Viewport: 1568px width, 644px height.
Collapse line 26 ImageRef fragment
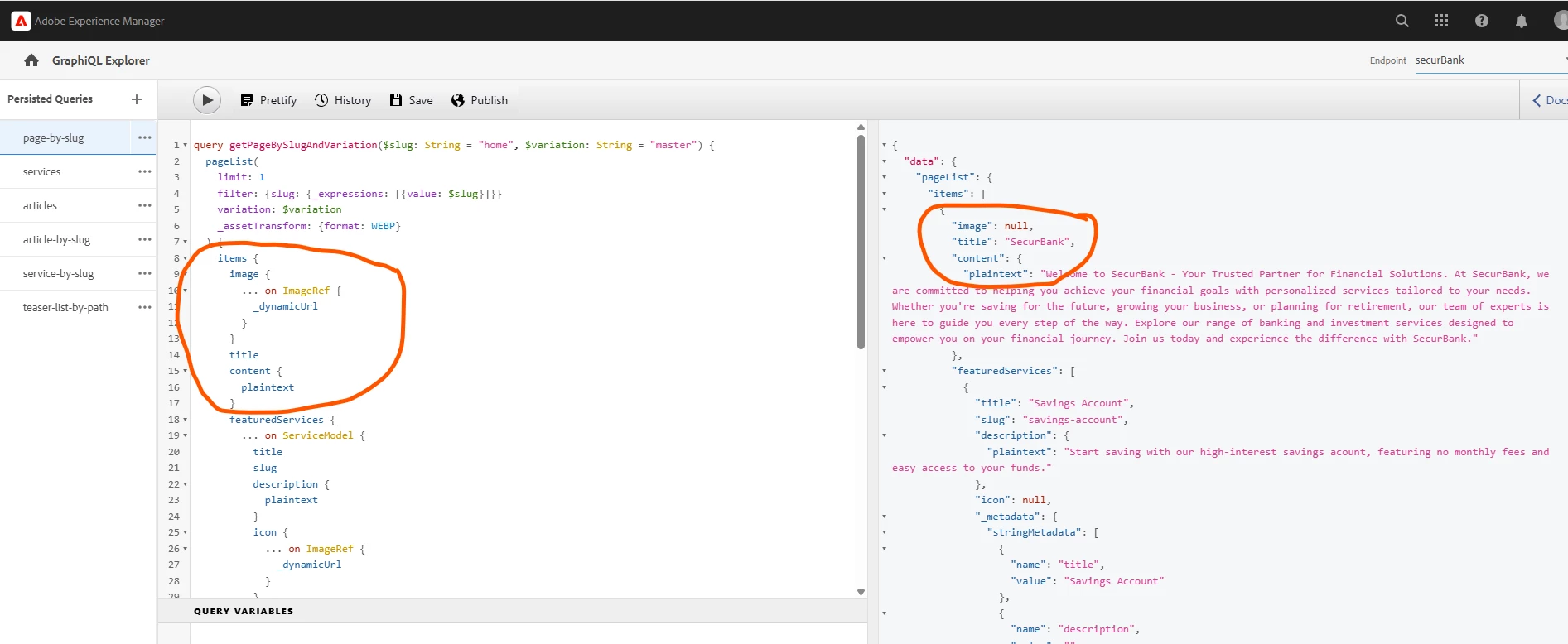pyautogui.click(x=185, y=549)
